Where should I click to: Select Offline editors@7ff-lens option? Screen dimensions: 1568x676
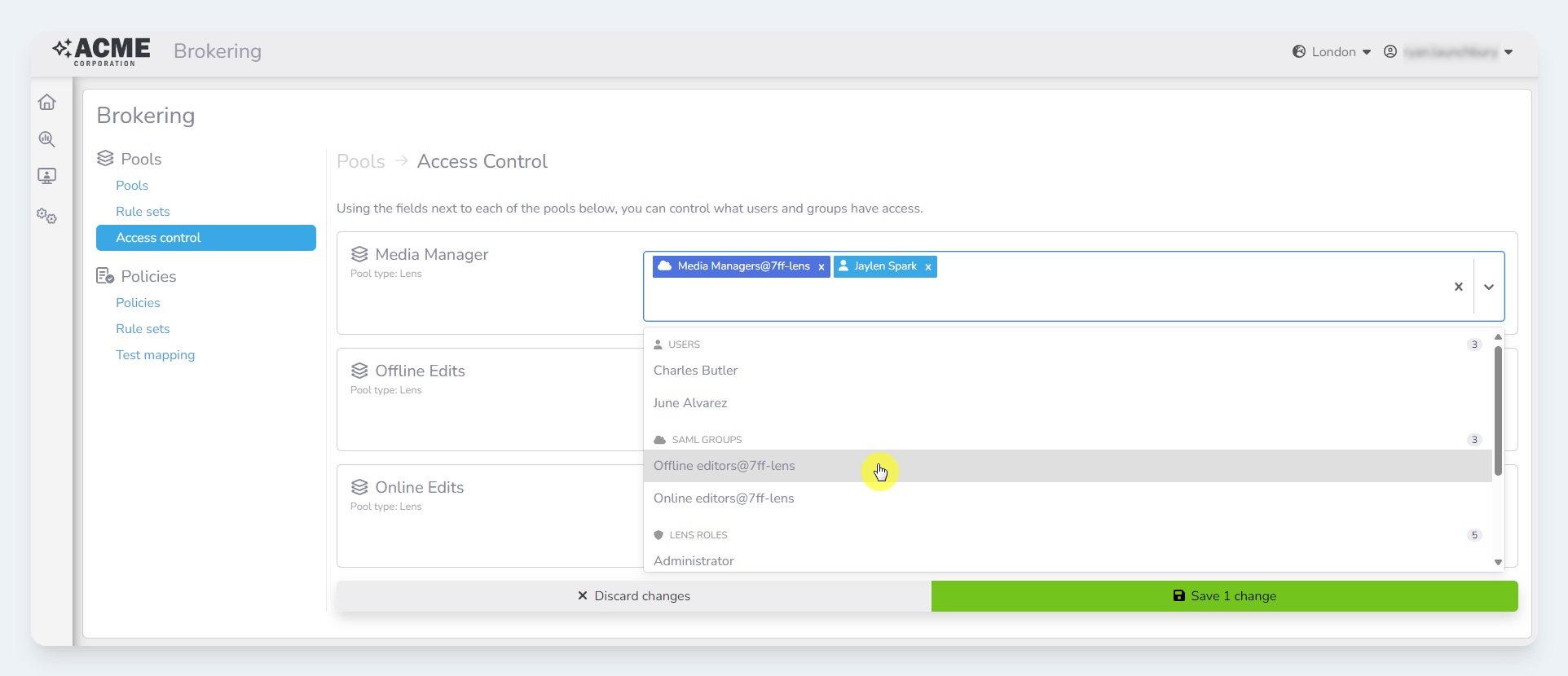click(724, 466)
